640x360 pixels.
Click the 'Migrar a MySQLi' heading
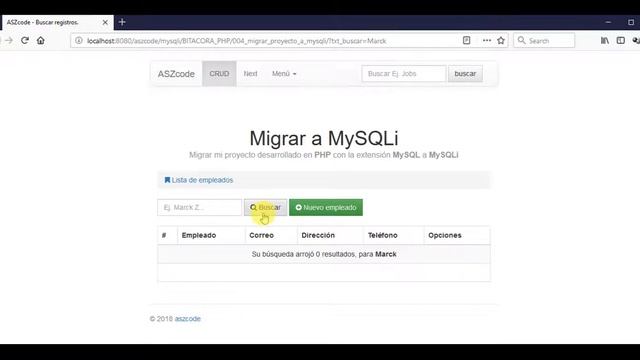(324, 138)
